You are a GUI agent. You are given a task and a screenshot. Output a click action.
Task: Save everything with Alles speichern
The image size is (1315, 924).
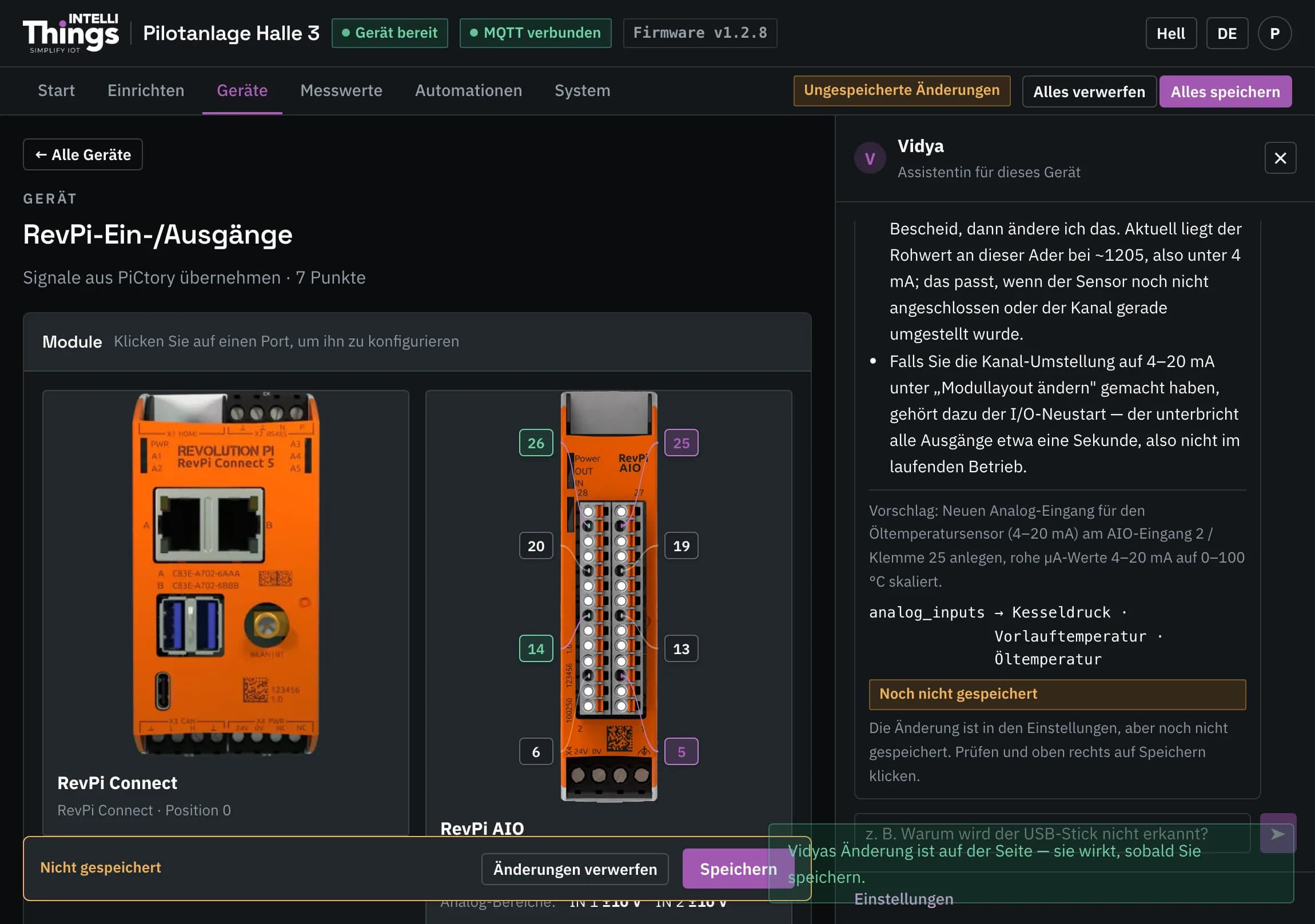[x=1225, y=91]
